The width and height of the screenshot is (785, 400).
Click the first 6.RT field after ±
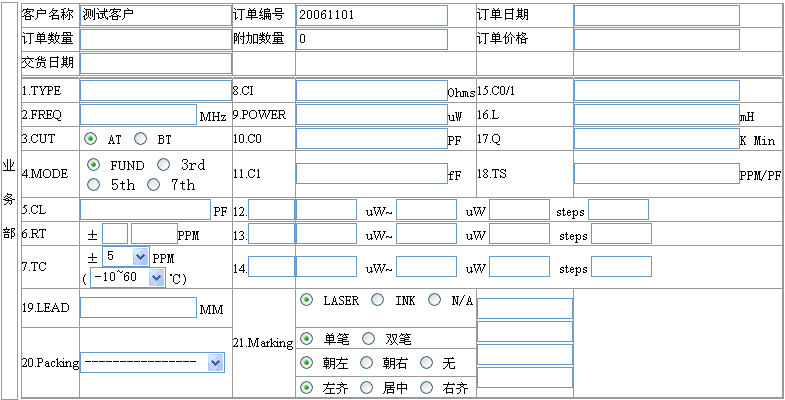tap(115, 234)
